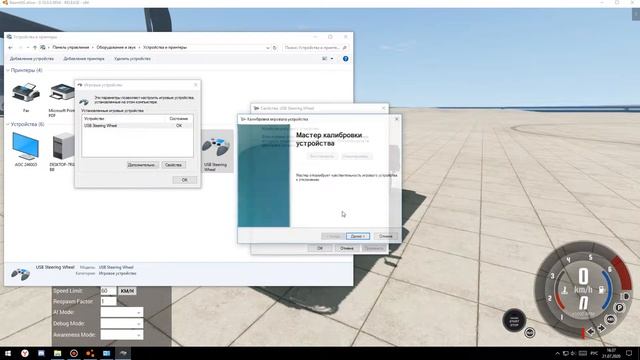Click OK in the USB Steering Wheel properties
Viewport: 640px width, 360px height.
[x=320, y=248]
